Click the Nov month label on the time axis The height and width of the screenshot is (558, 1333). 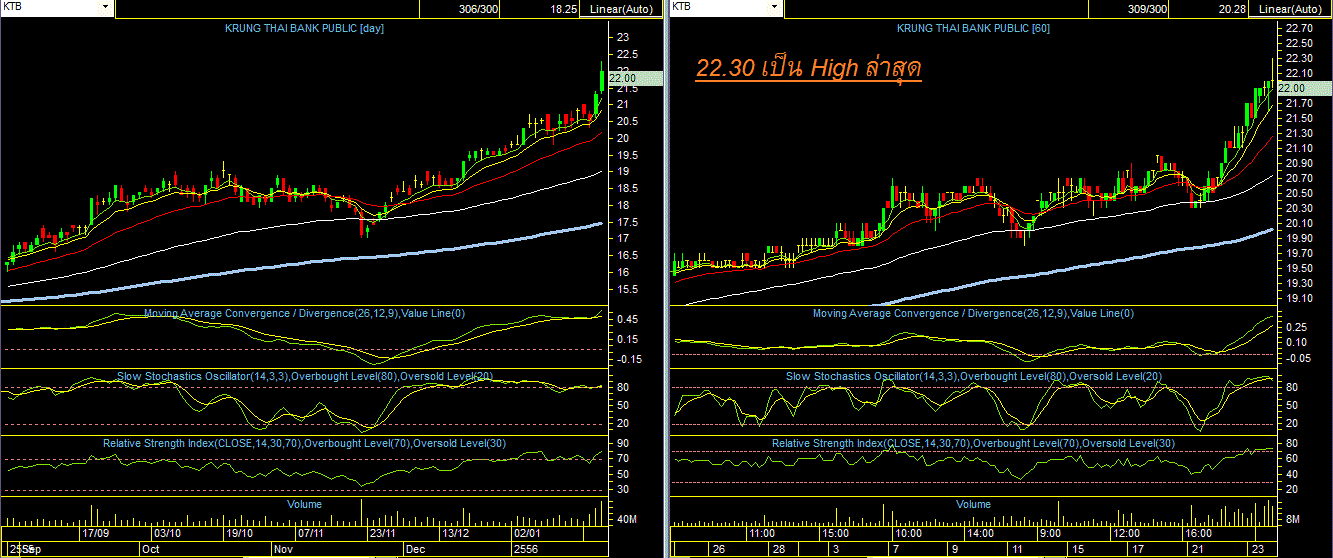click(x=284, y=549)
